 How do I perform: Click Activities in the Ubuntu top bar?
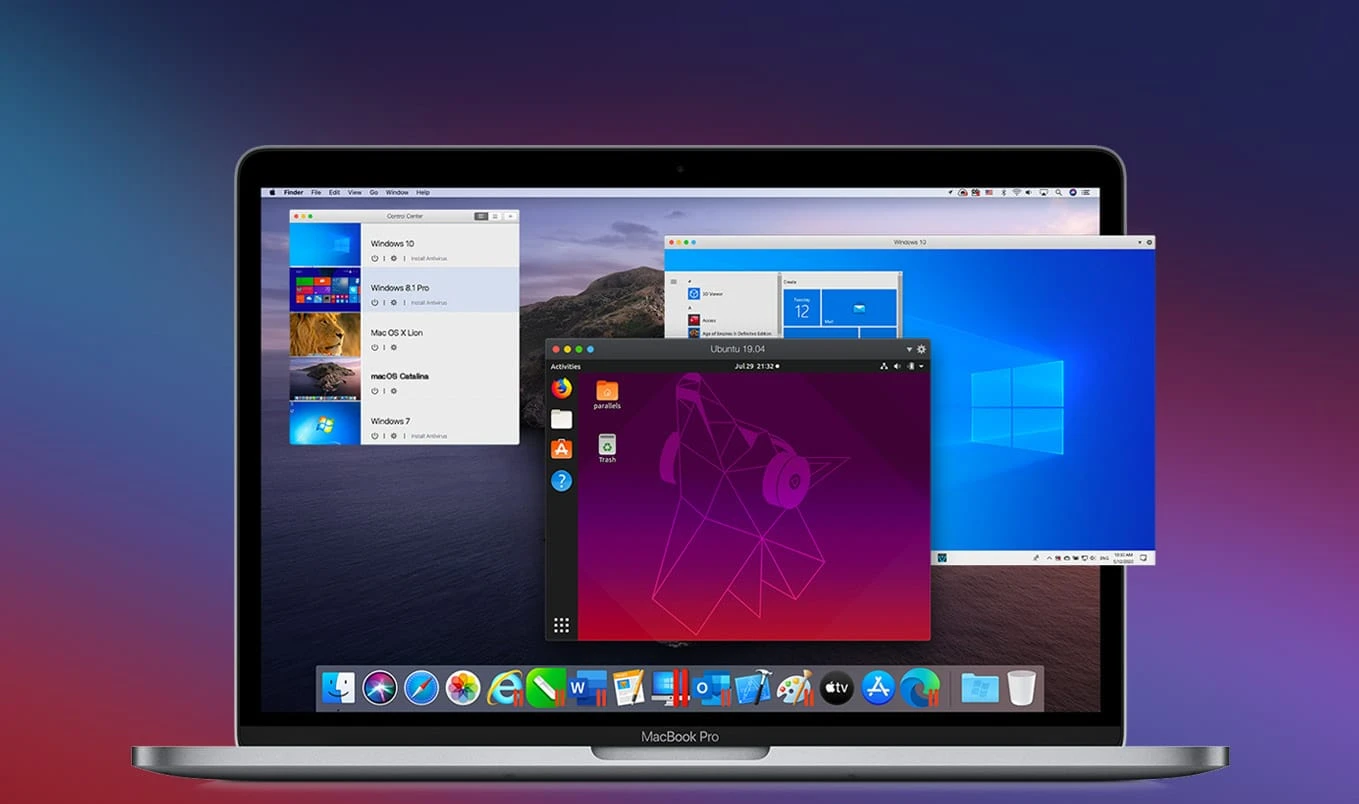565,367
